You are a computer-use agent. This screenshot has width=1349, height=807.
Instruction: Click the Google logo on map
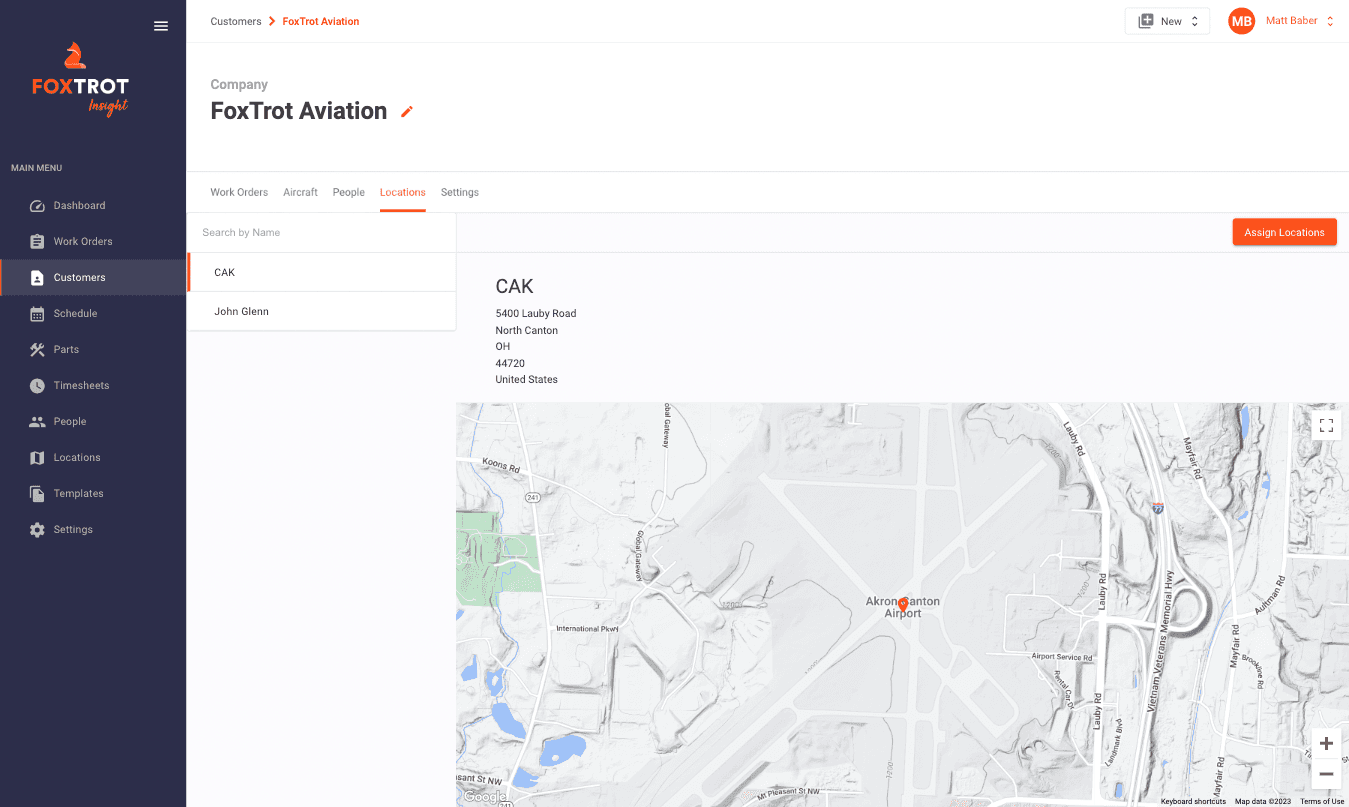pos(484,797)
